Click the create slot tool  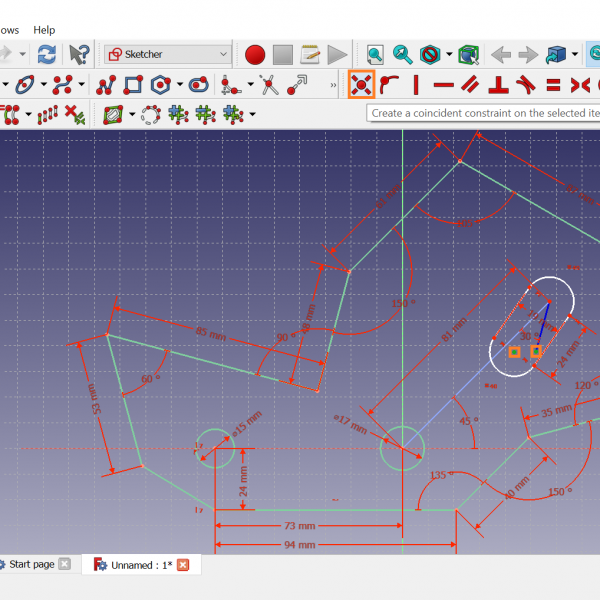pyautogui.click(x=198, y=85)
